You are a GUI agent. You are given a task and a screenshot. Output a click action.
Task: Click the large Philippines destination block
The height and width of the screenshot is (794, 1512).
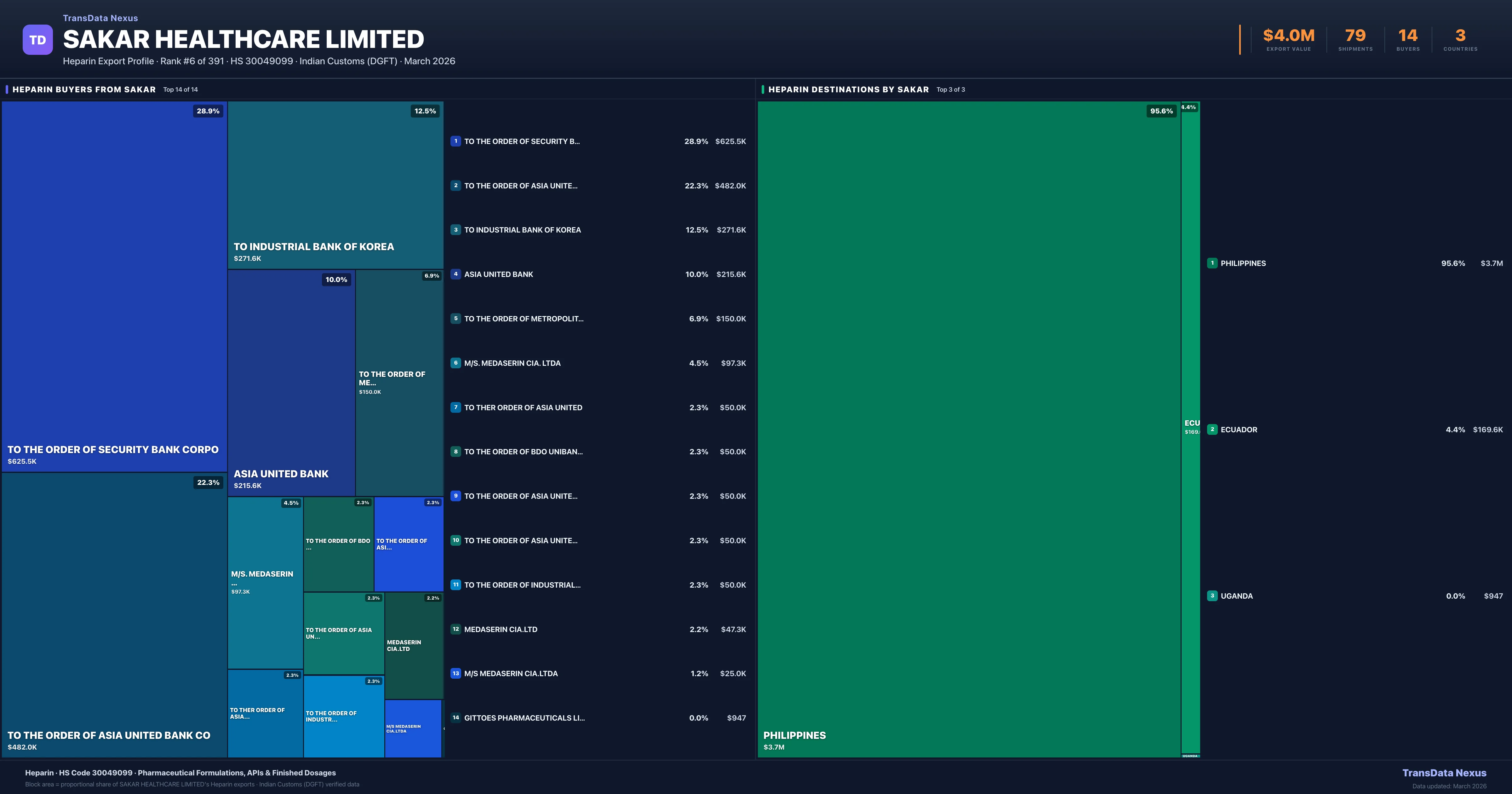(x=969, y=429)
